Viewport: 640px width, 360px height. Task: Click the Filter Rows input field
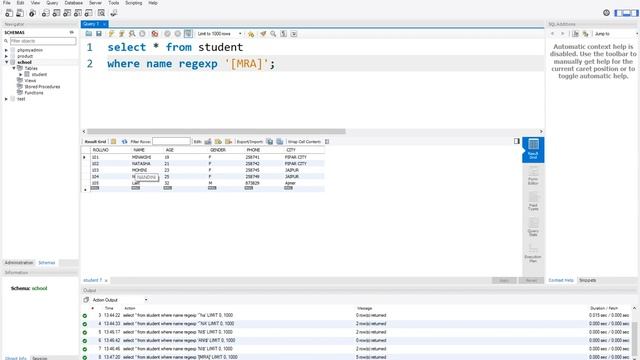tap(171, 141)
